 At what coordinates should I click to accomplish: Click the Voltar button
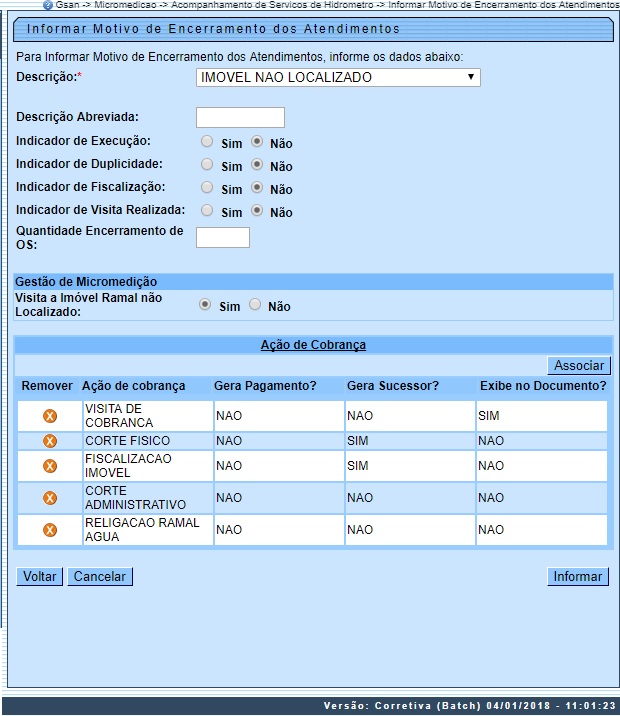tap(40, 577)
